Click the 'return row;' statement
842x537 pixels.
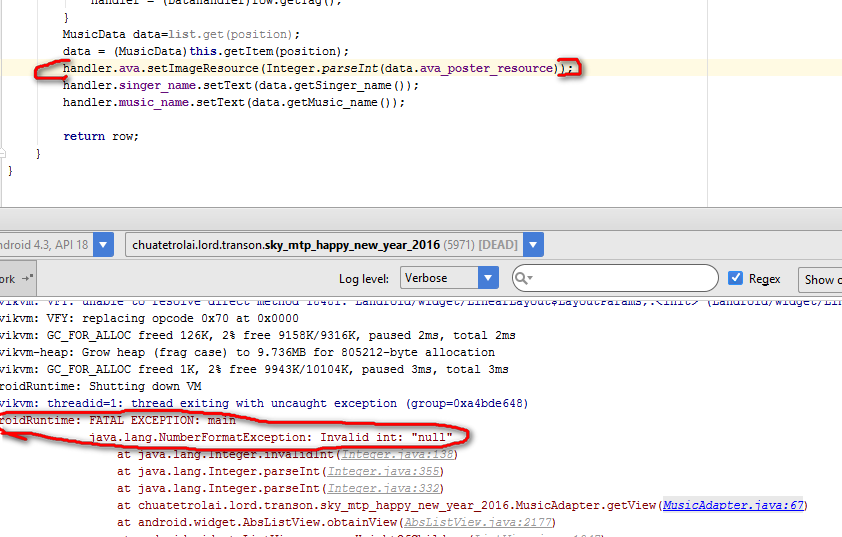point(101,136)
